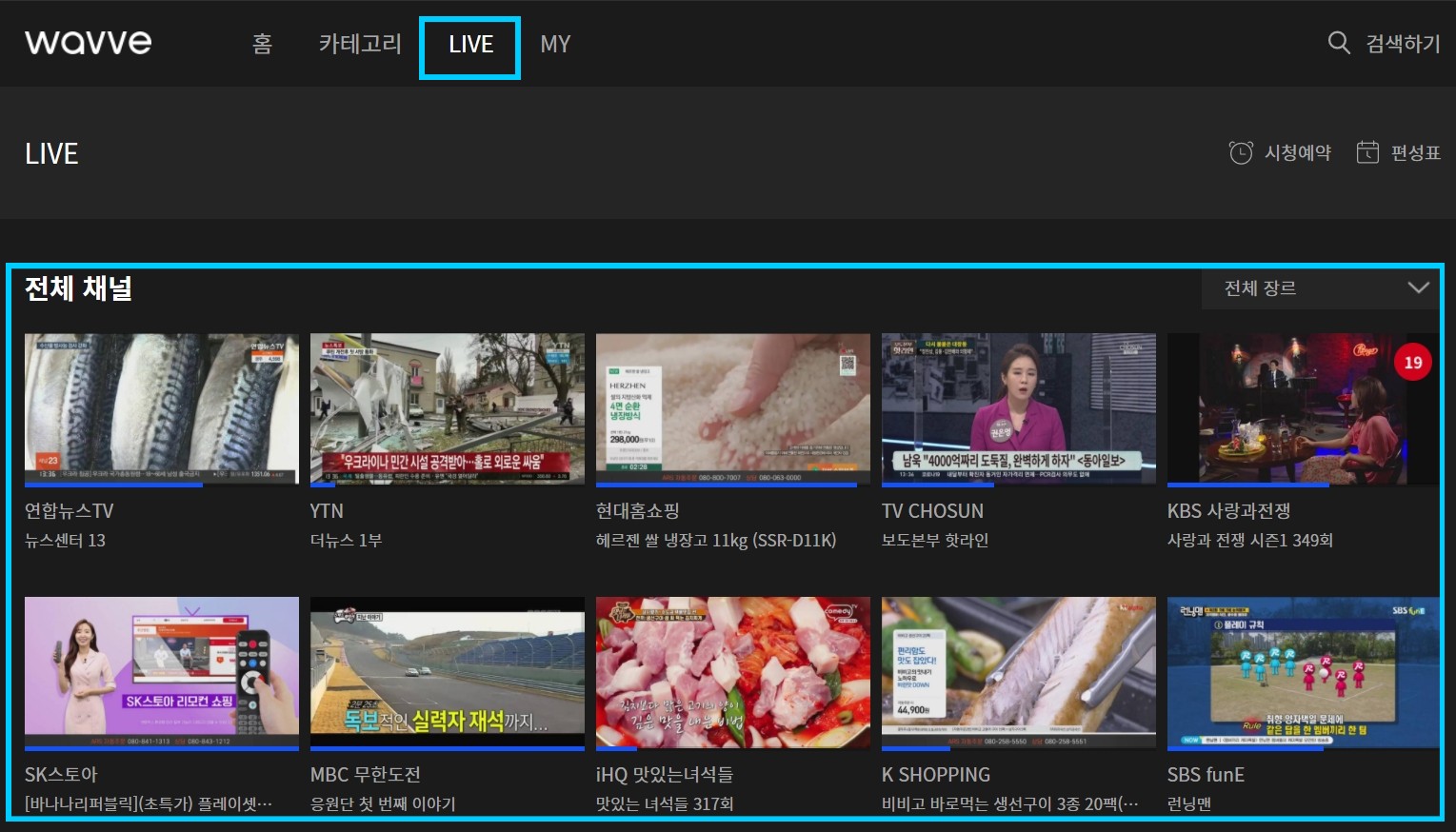Click 비비고 바로먹는 생선구이 program title
The width and height of the screenshot is (1456, 832).
(x=1009, y=804)
